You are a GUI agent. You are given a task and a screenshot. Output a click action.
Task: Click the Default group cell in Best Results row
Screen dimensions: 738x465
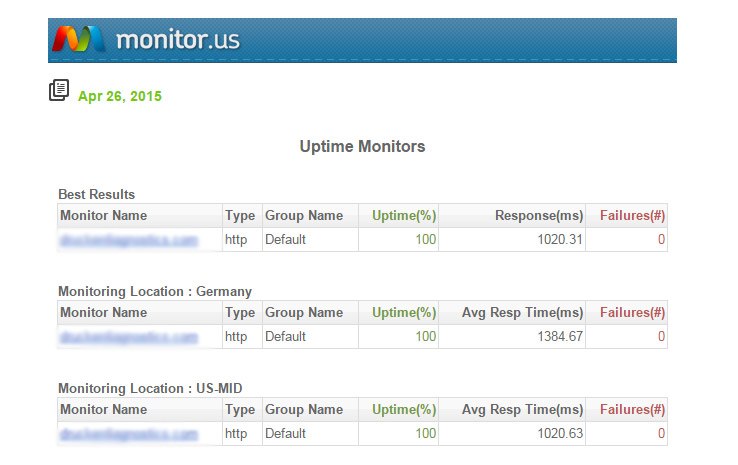pyautogui.click(x=285, y=240)
